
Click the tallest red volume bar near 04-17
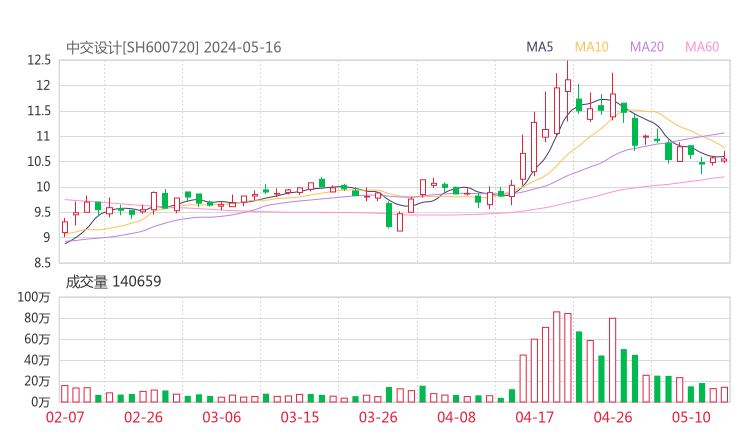556,357
